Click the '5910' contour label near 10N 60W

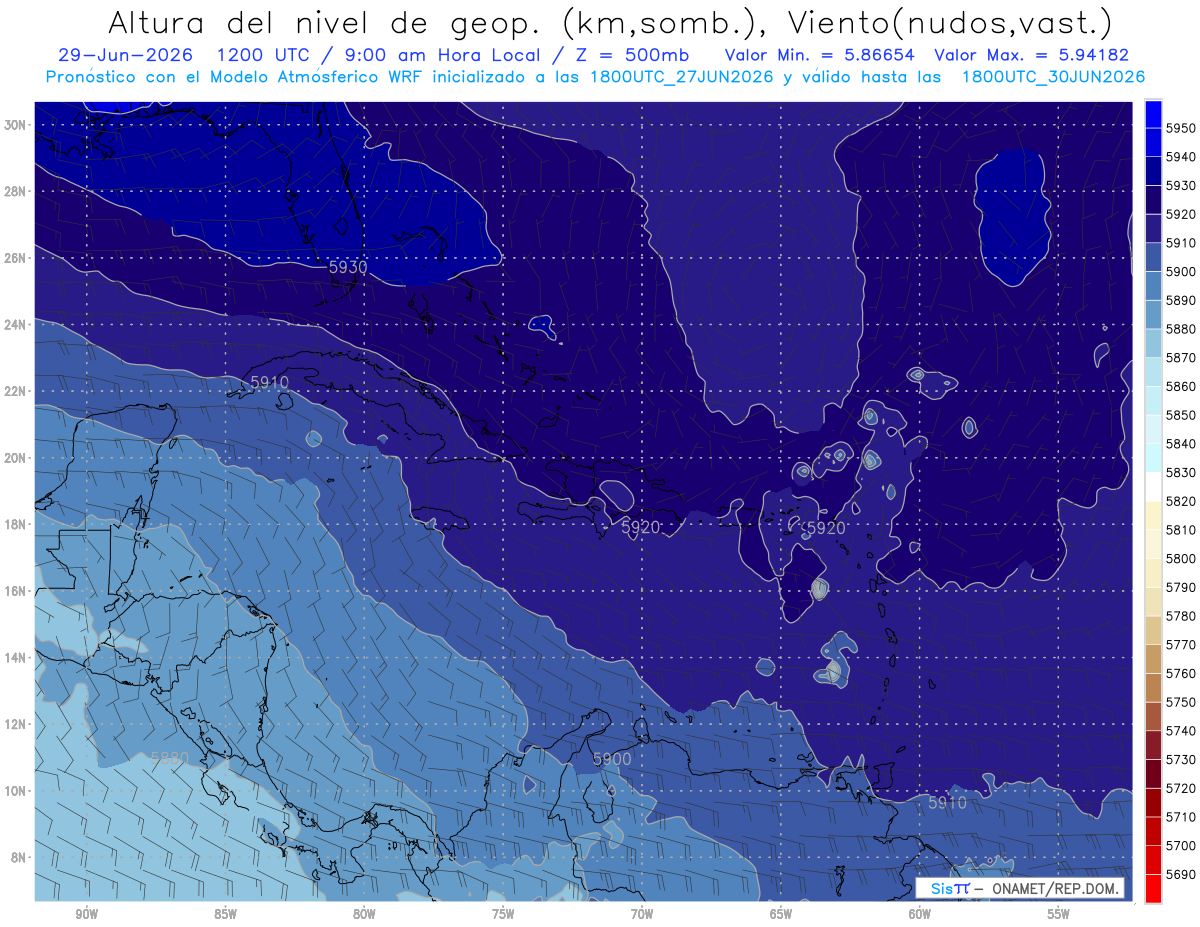click(x=947, y=803)
